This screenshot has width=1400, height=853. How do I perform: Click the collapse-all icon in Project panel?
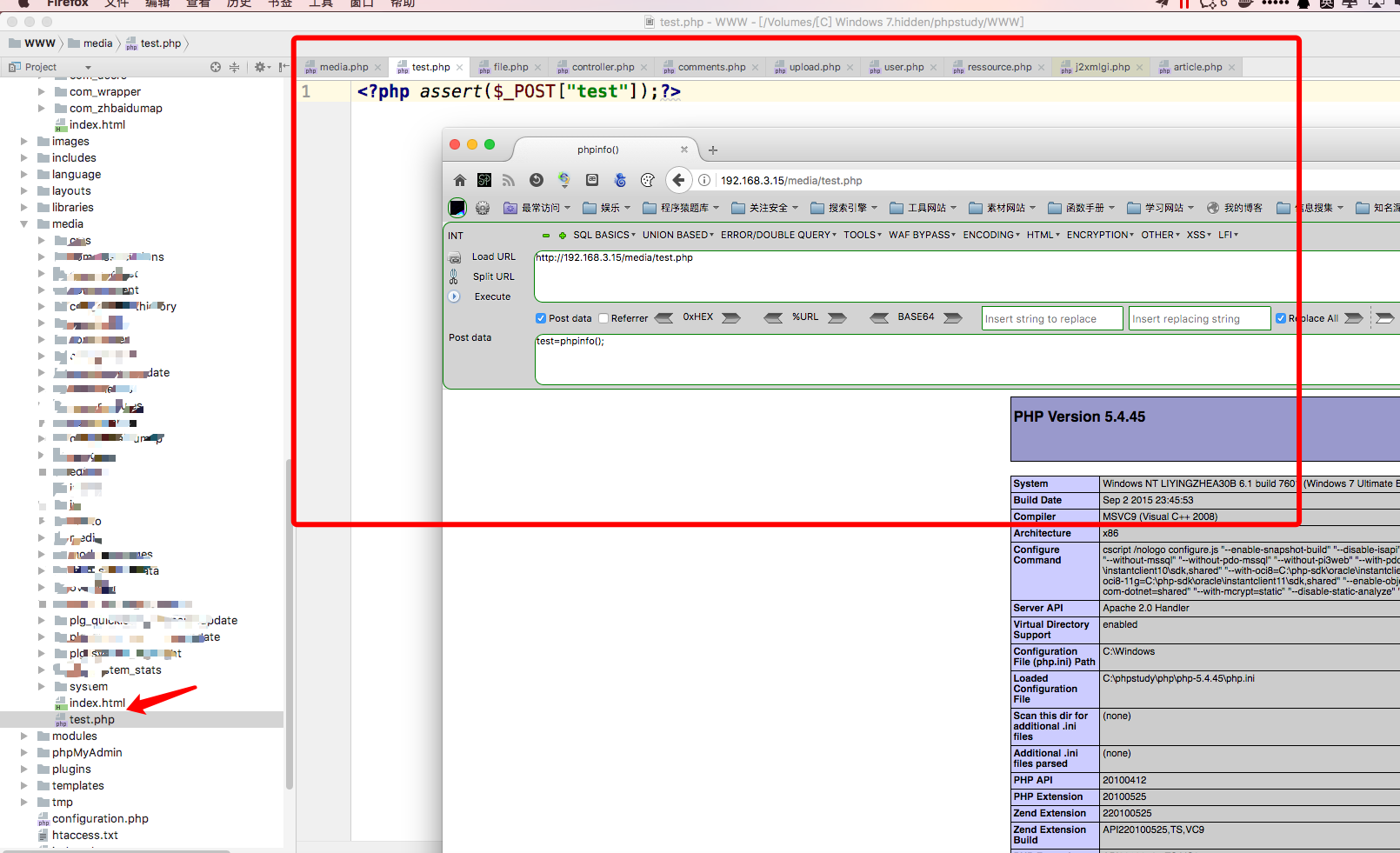click(x=234, y=67)
